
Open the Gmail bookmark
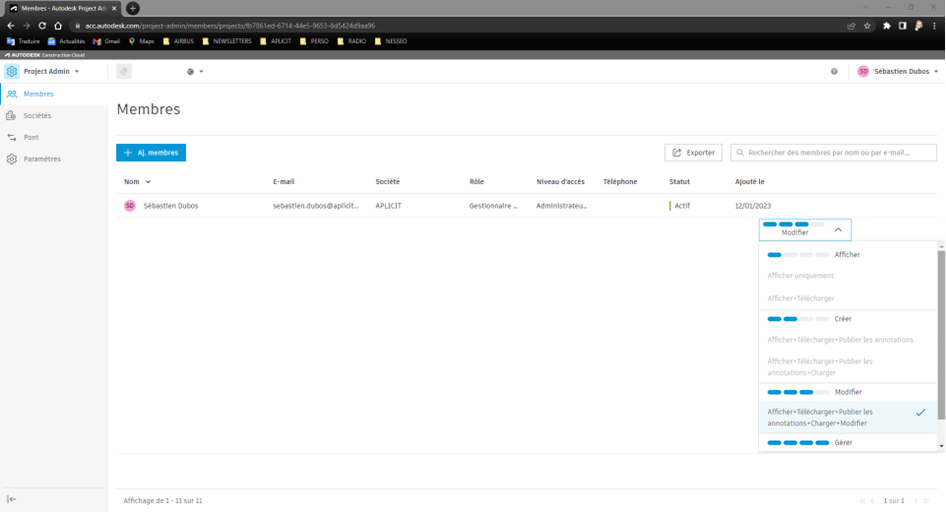tap(106, 41)
